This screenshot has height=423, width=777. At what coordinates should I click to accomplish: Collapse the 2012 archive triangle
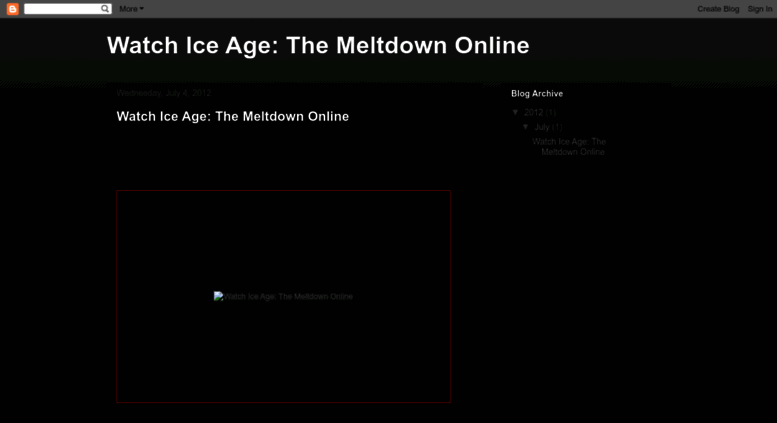pyautogui.click(x=515, y=112)
